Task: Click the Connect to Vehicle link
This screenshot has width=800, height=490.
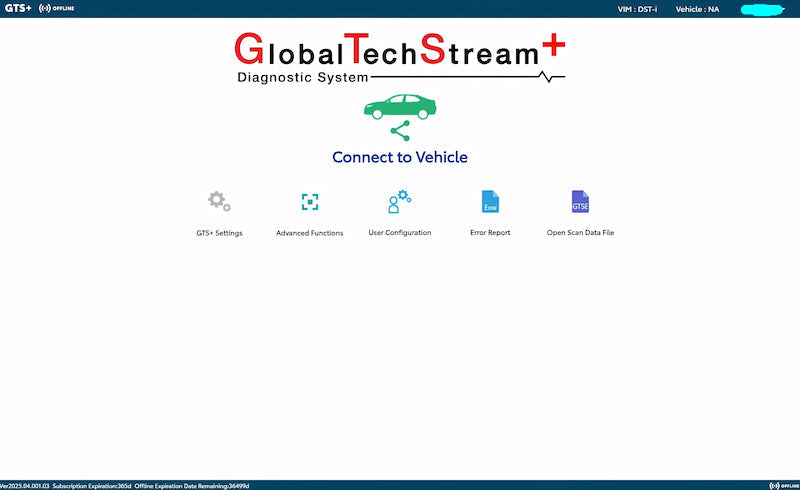Action: point(400,157)
